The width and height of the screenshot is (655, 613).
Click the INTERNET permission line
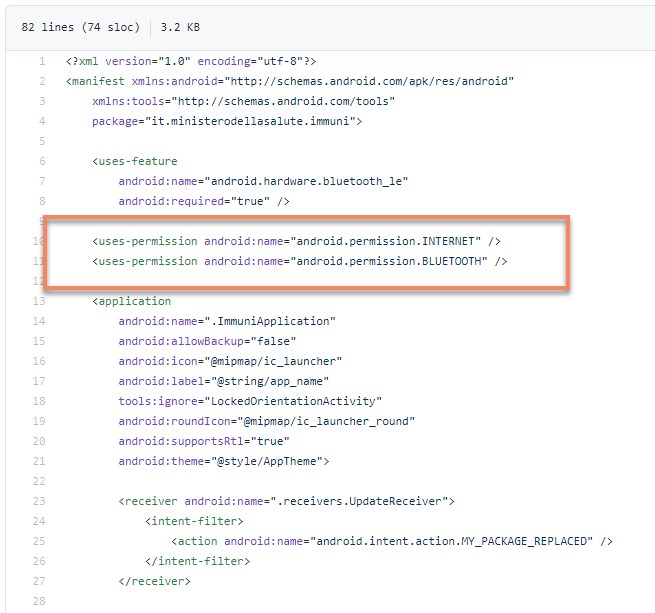click(x=296, y=241)
